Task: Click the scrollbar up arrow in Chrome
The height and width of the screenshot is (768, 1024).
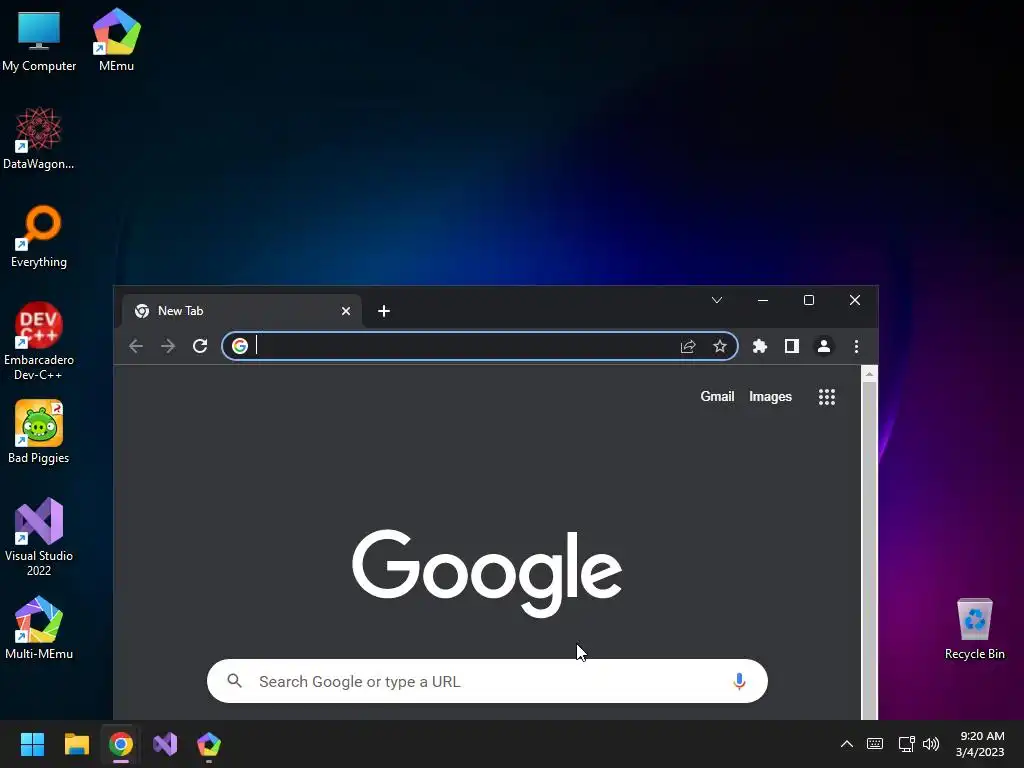Action: [869, 374]
